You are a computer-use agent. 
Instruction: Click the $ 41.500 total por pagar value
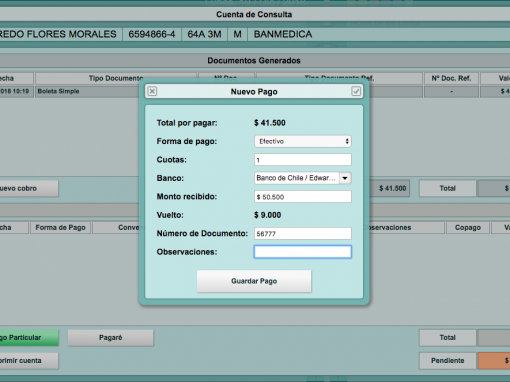[x=270, y=123]
